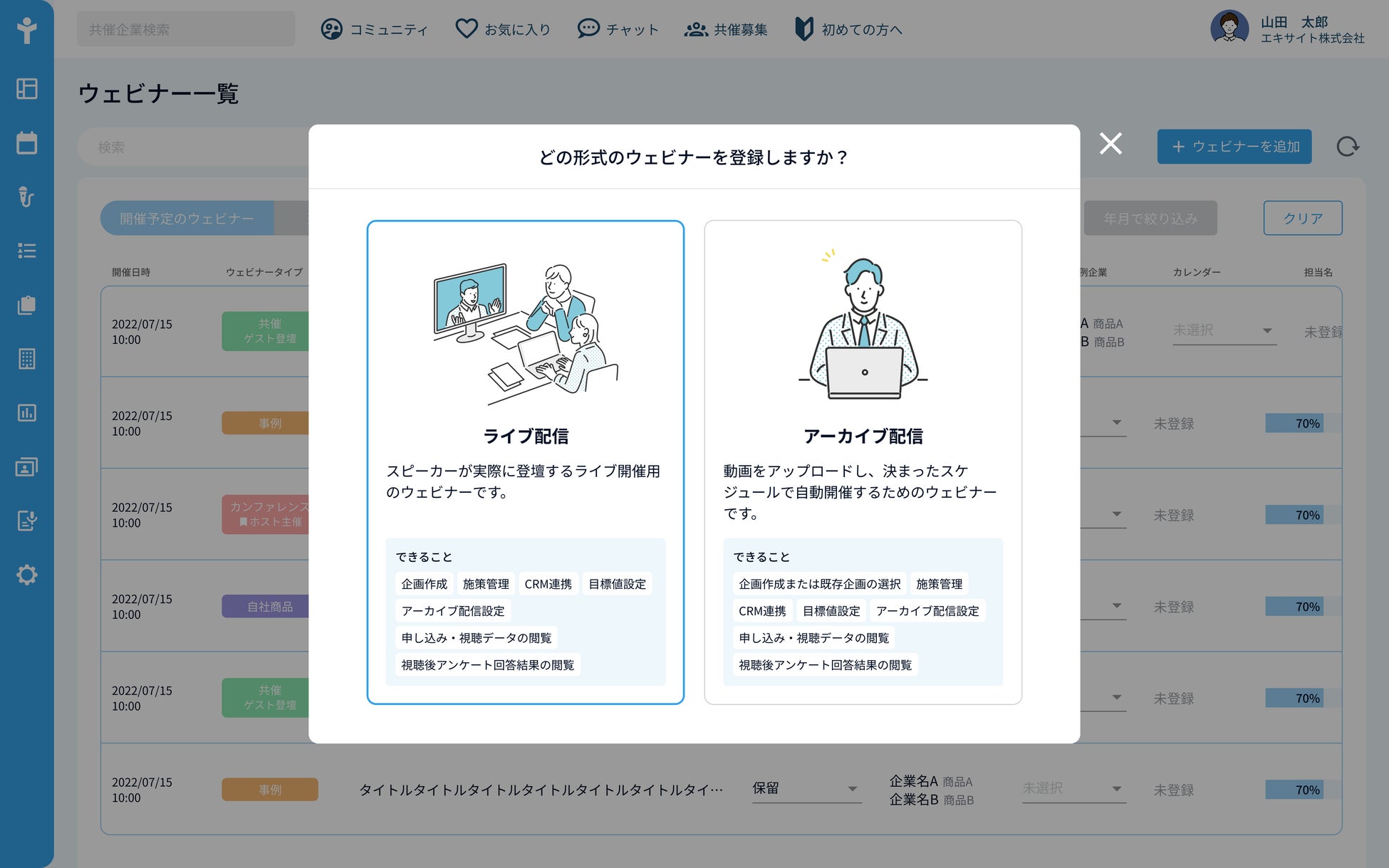Open the settings gear in sidebar
This screenshot has width=1389, height=868.
point(27,575)
